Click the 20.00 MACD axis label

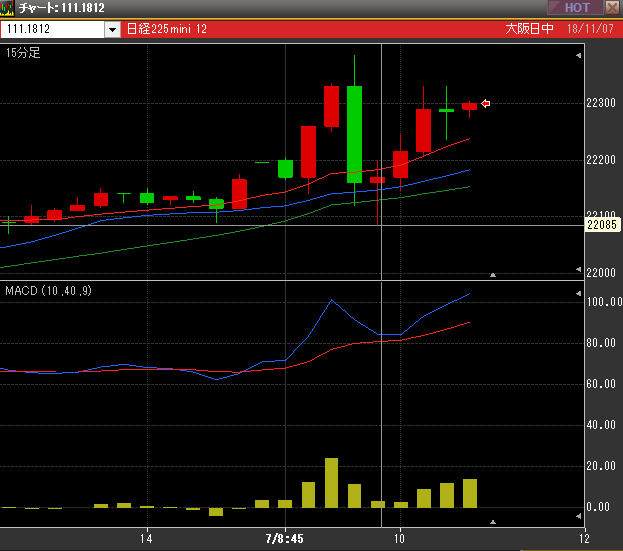point(601,466)
